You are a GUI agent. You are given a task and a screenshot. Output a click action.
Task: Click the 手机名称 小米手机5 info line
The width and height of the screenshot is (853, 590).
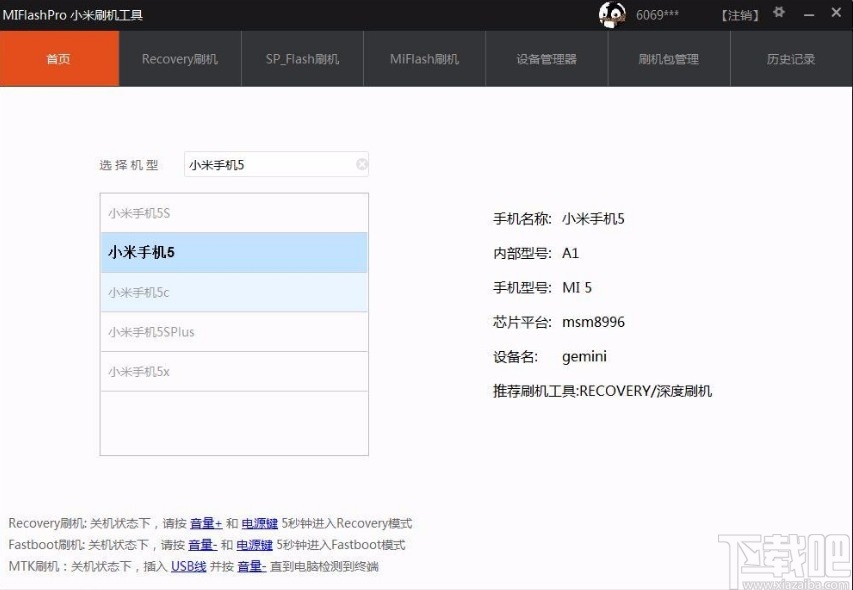559,219
